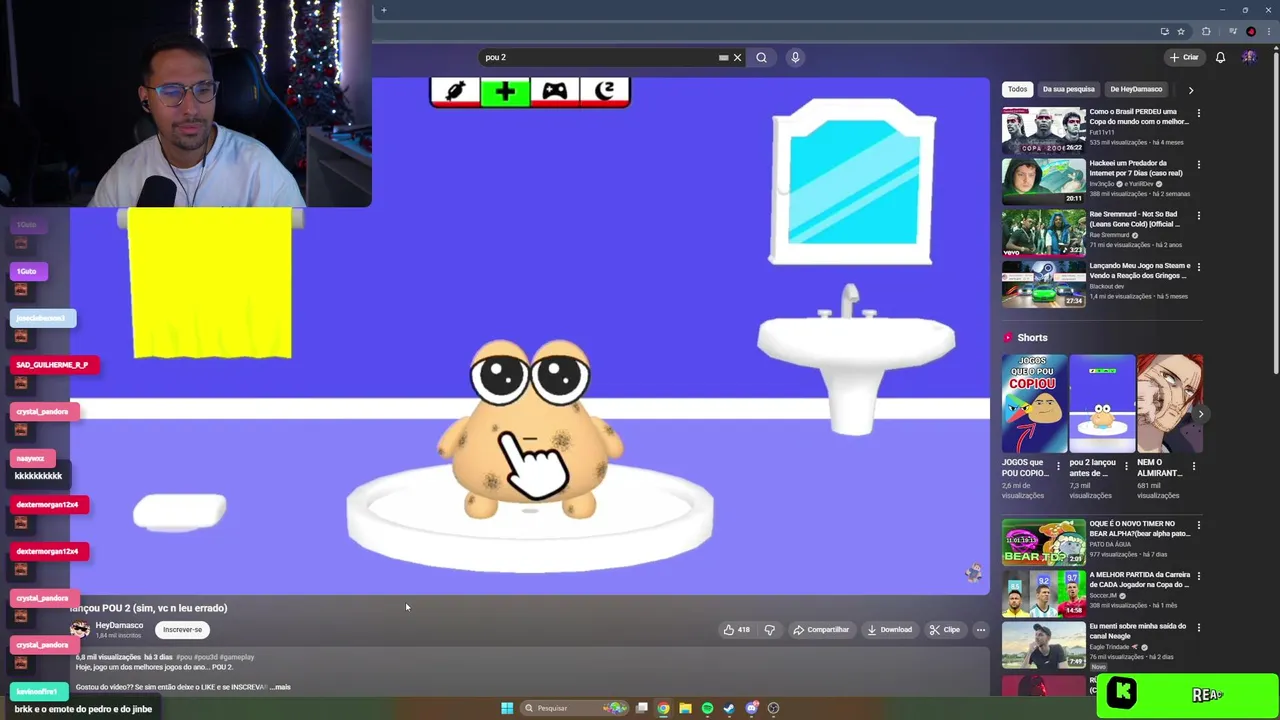Click the Compartilhar share button
The height and width of the screenshot is (720, 1280).
coord(821,630)
